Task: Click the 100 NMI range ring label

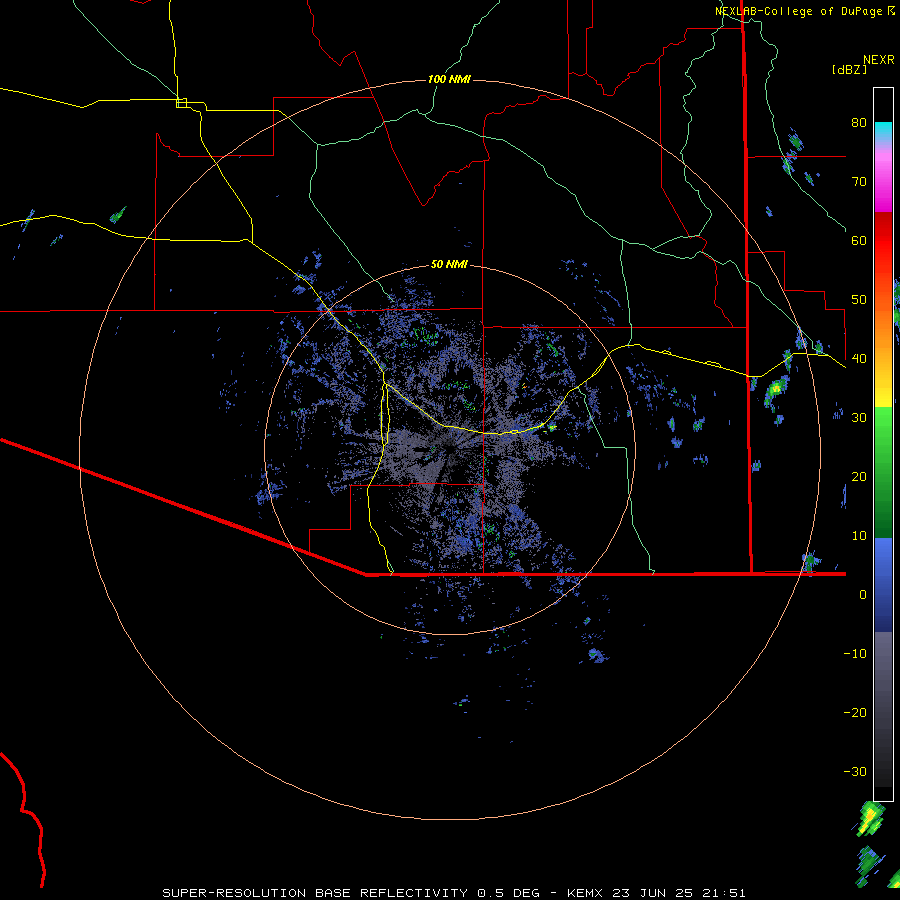Action: (449, 79)
